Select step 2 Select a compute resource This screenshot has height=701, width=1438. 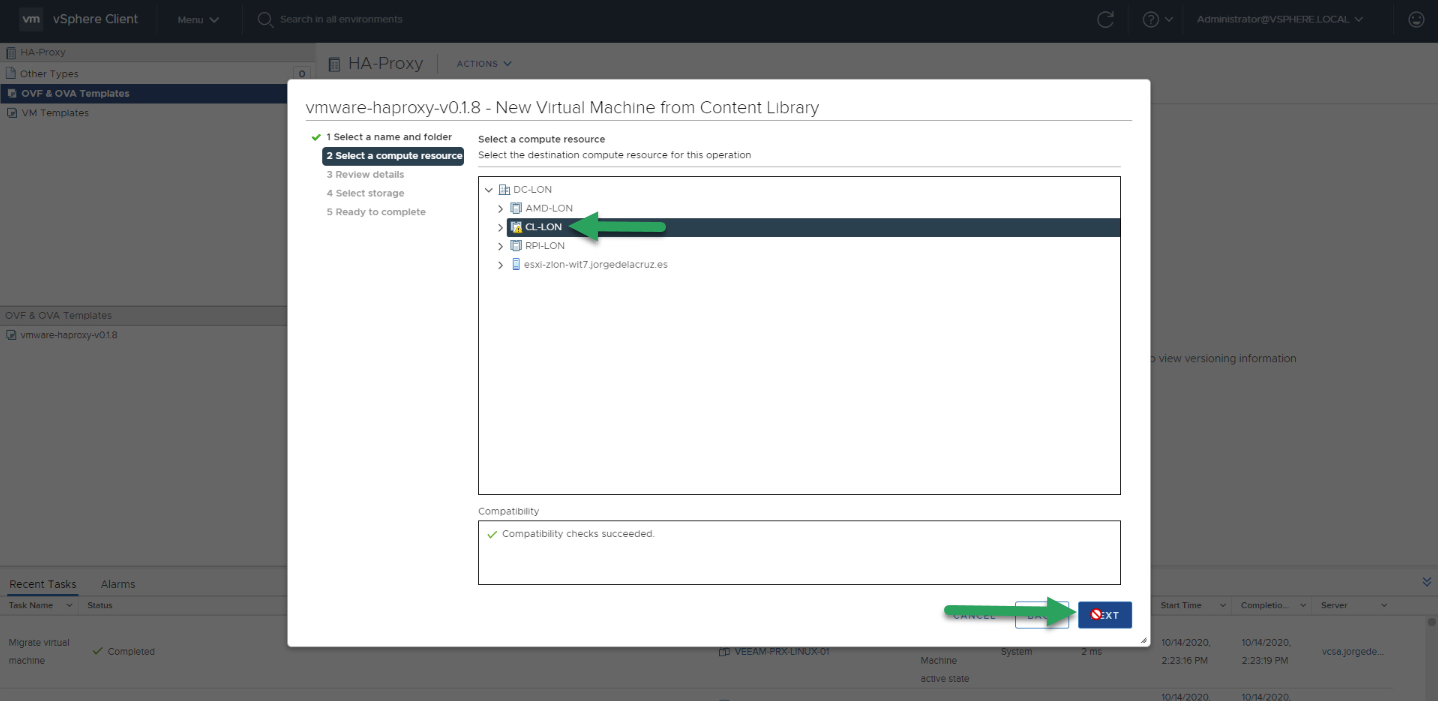(x=393, y=156)
